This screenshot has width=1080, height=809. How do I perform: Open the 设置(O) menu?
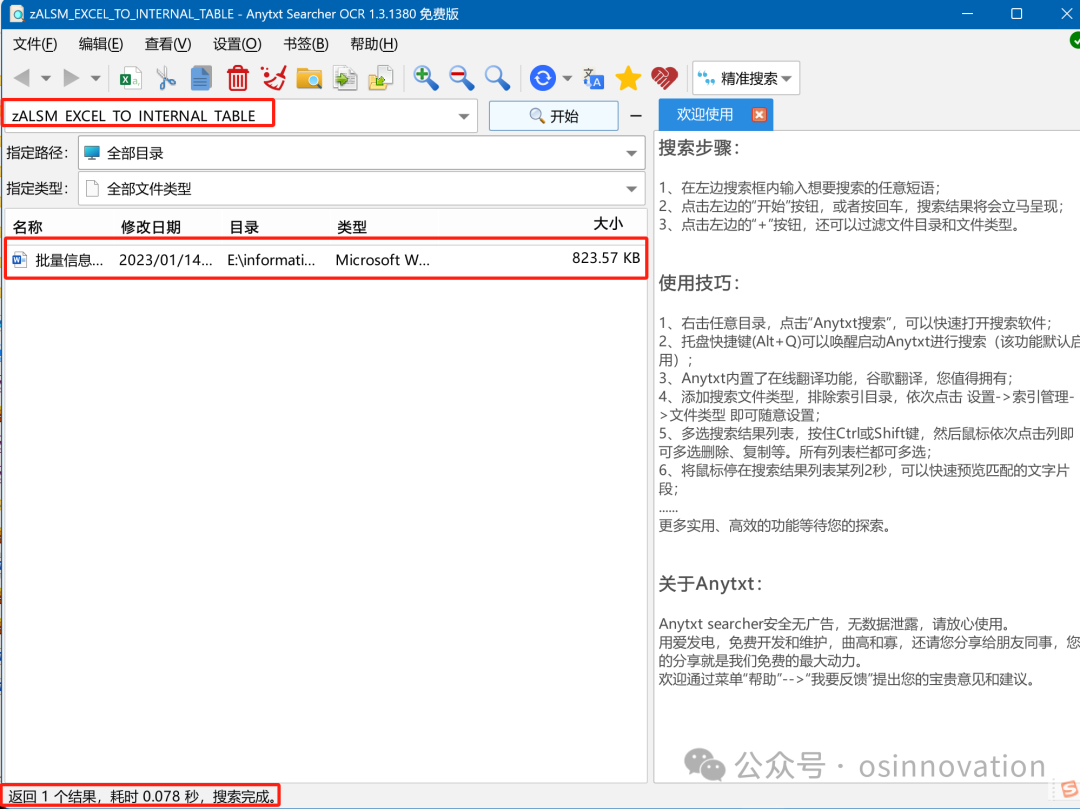[237, 44]
